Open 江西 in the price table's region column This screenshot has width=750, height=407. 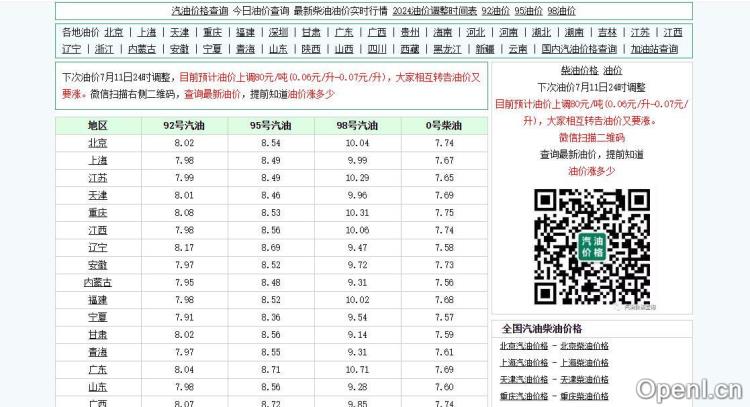[x=98, y=231]
